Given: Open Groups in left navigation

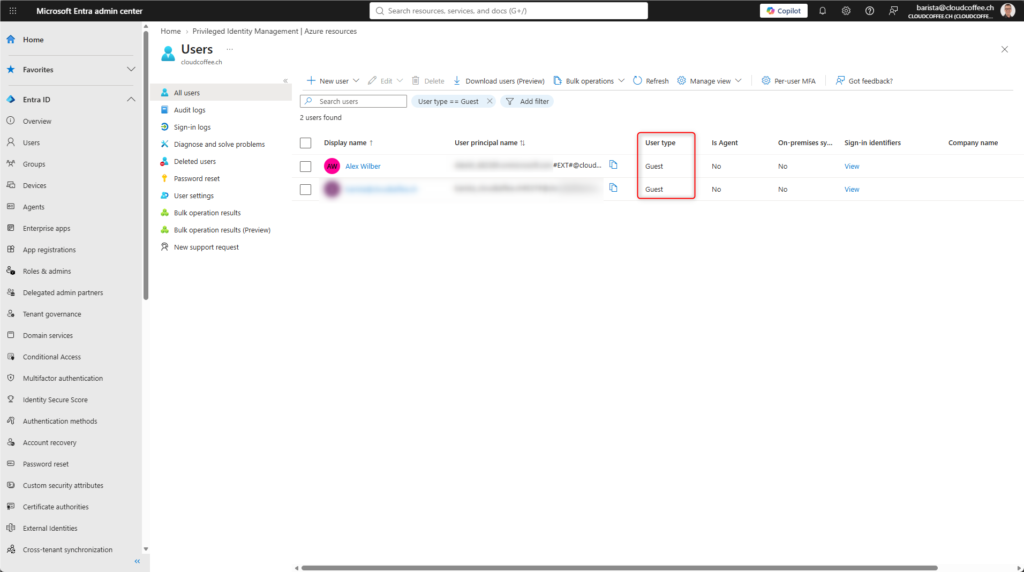Looking at the screenshot, I should pyautogui.click(x=34, y=164).
